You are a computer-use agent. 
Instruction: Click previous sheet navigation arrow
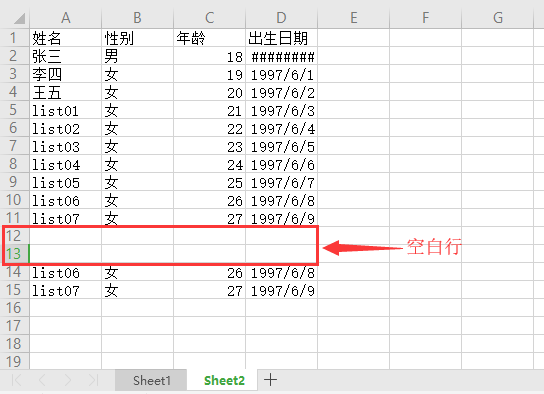click(42, 380)
